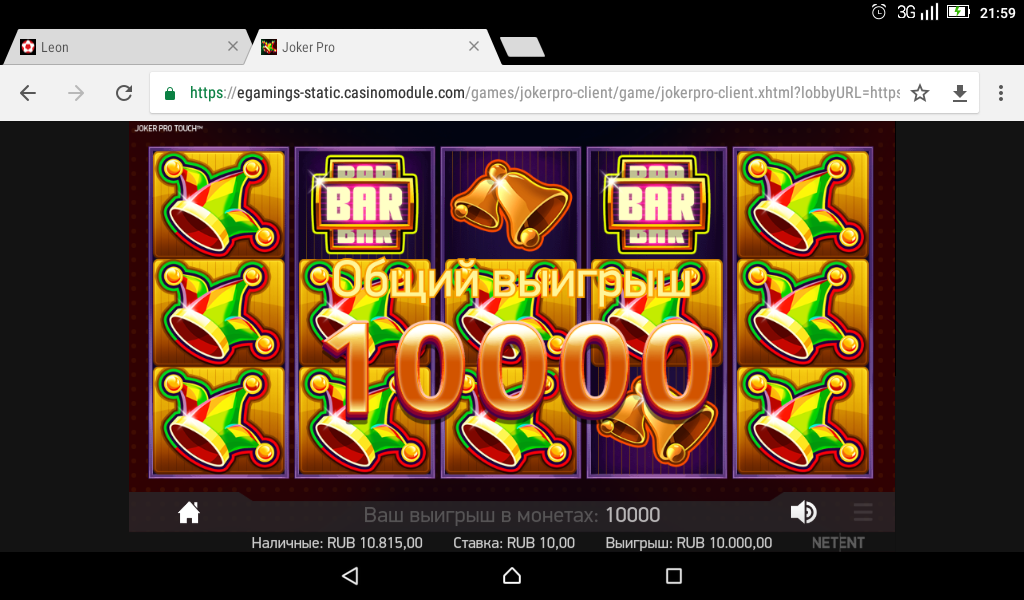Go back with the browser back arrow
Viewport: 1024px width, 600px height.
(x=28, y=93)
